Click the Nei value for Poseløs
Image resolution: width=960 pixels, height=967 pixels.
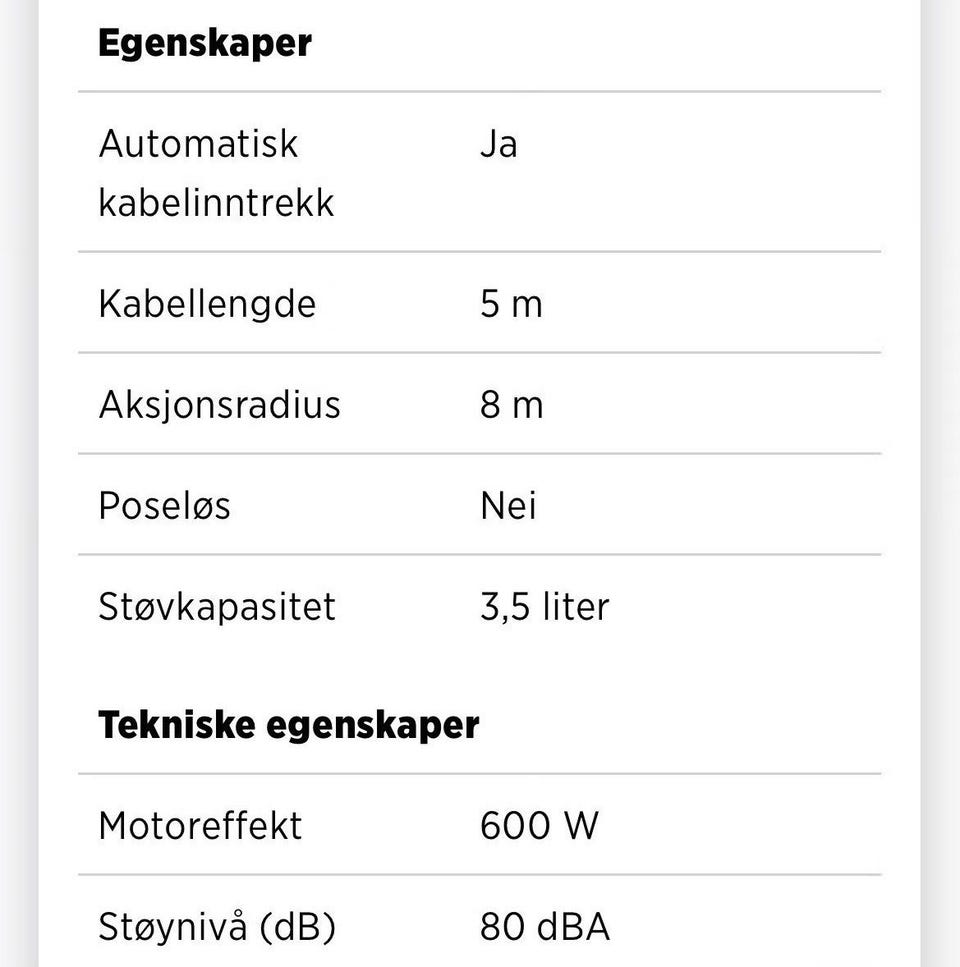click(508, 505)
